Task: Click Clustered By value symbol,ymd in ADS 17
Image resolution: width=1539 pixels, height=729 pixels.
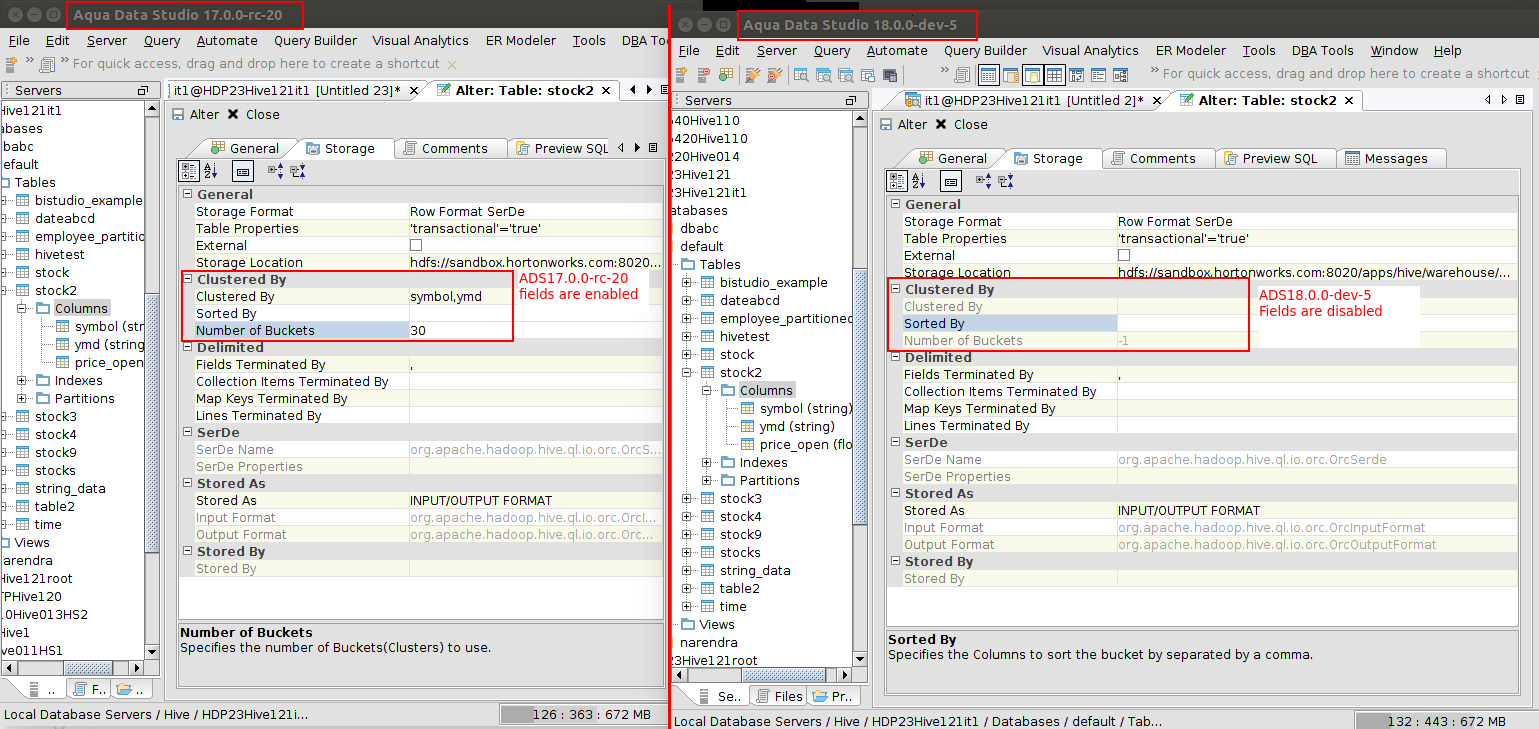Action: [535, 296]
